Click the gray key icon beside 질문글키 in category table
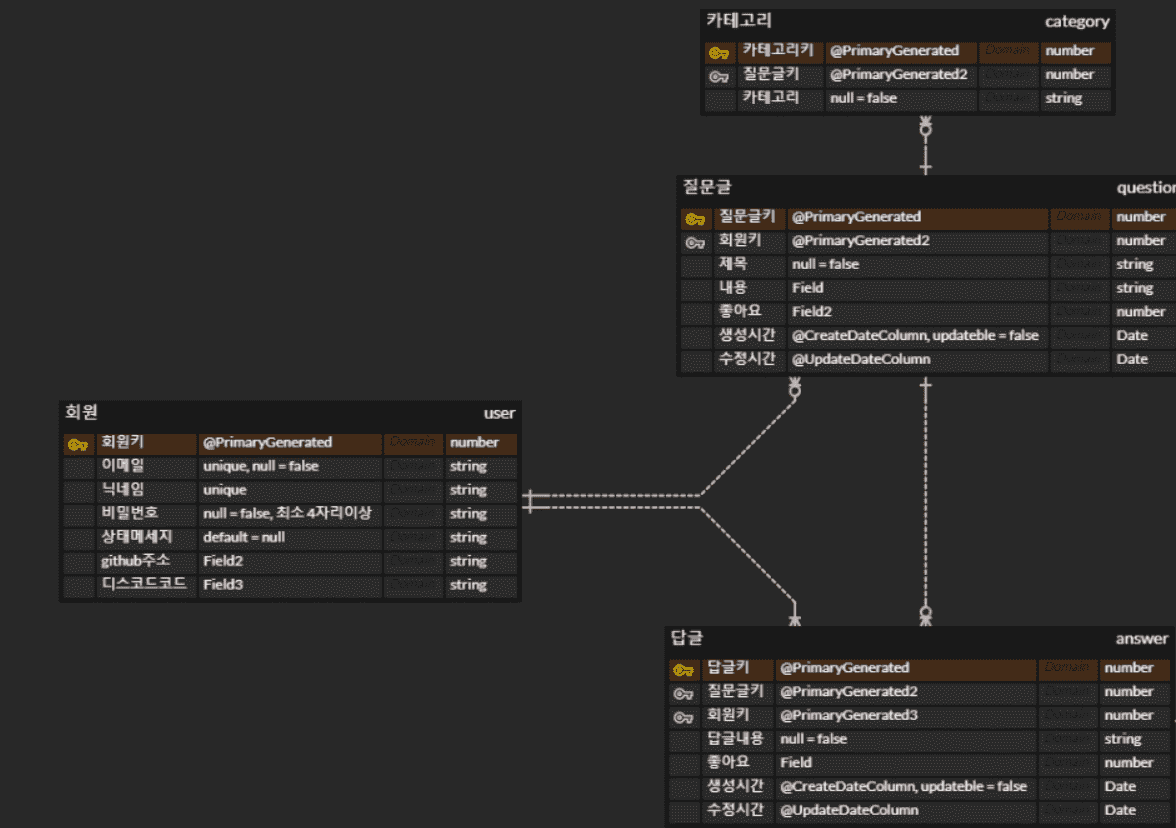 (718, 76)
